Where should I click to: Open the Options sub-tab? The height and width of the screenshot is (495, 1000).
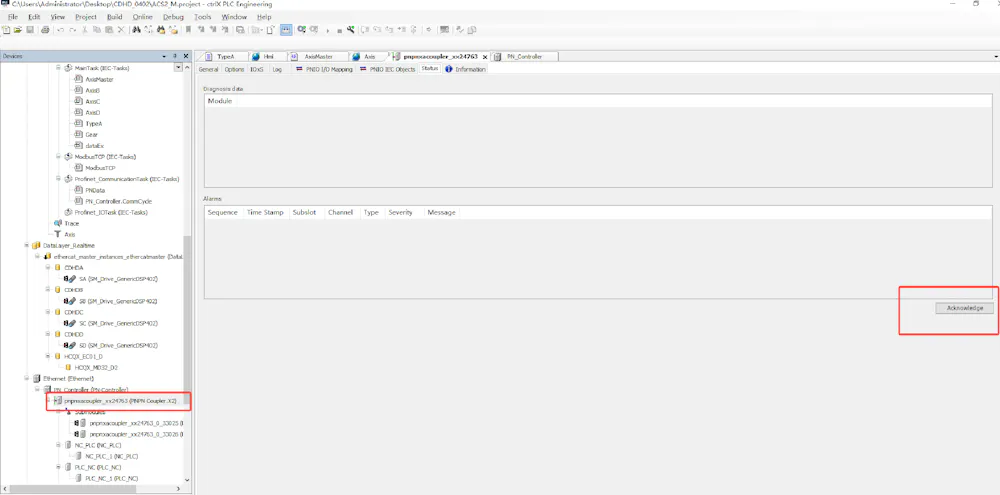[x=234, y=69]
